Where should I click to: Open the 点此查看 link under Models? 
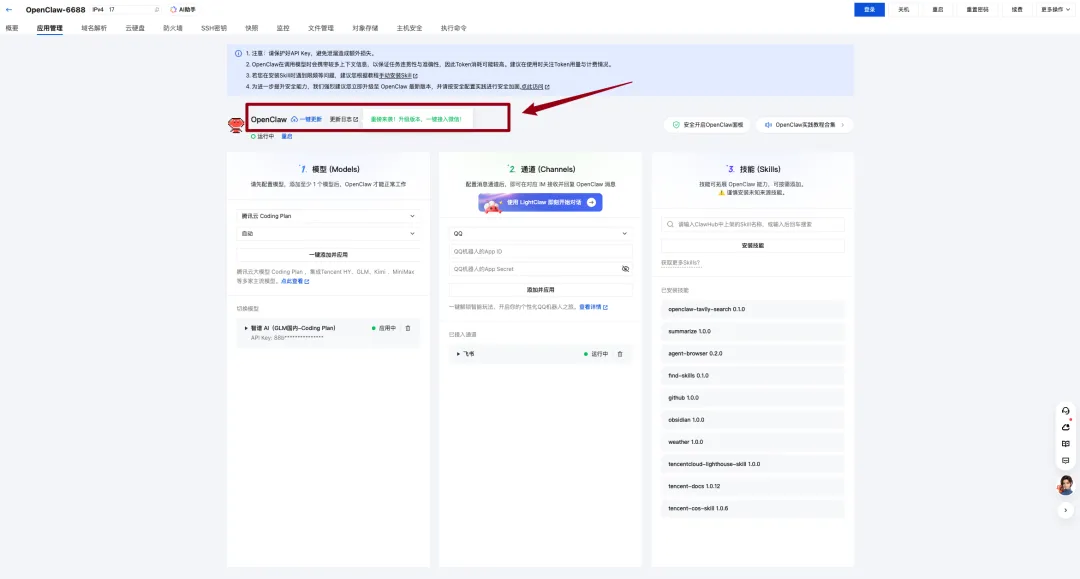point(295,281)
